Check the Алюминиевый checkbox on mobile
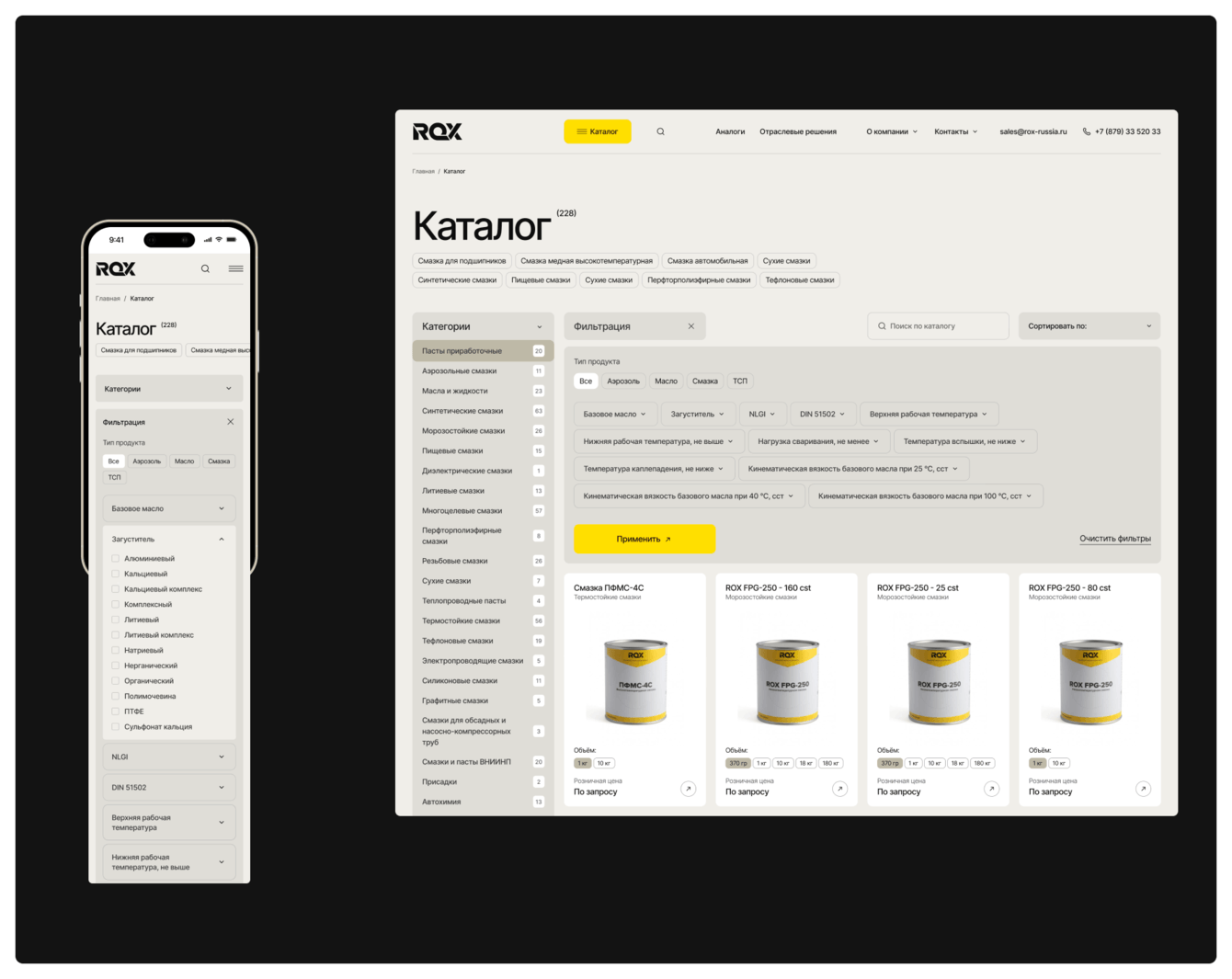 pos(116,558)
